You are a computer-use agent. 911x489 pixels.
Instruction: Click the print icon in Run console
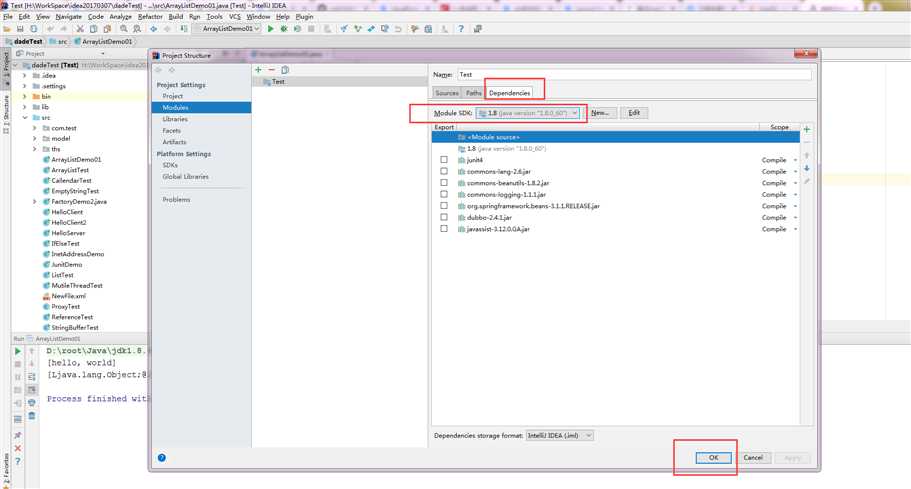32,402
